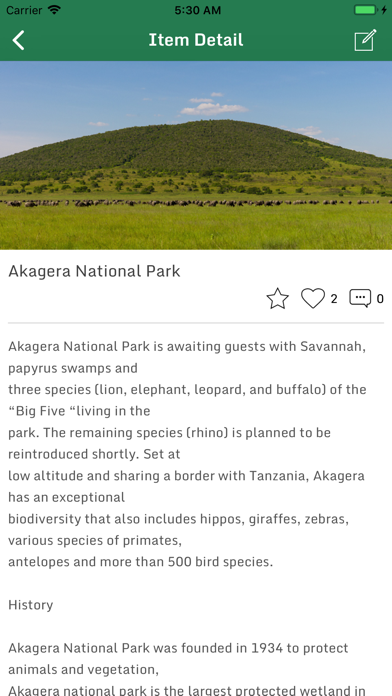Tap the Wi-Fi icon in status bar

coord(55,10)
